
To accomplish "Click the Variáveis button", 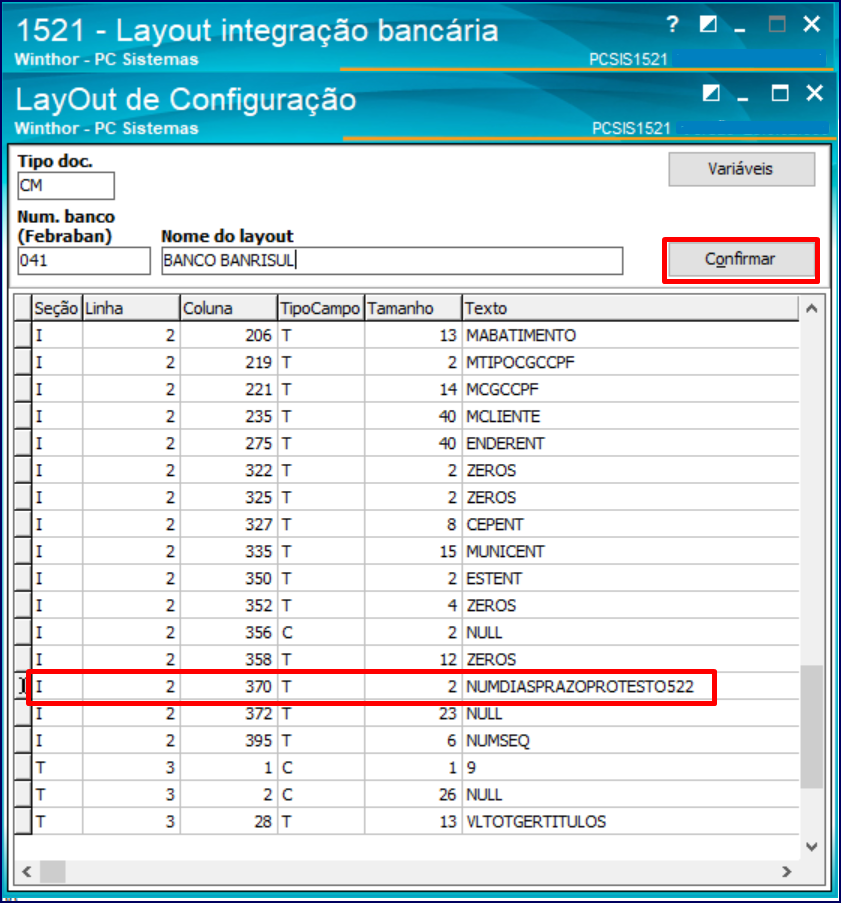I will pyautogui.click(x=741, y=169).
